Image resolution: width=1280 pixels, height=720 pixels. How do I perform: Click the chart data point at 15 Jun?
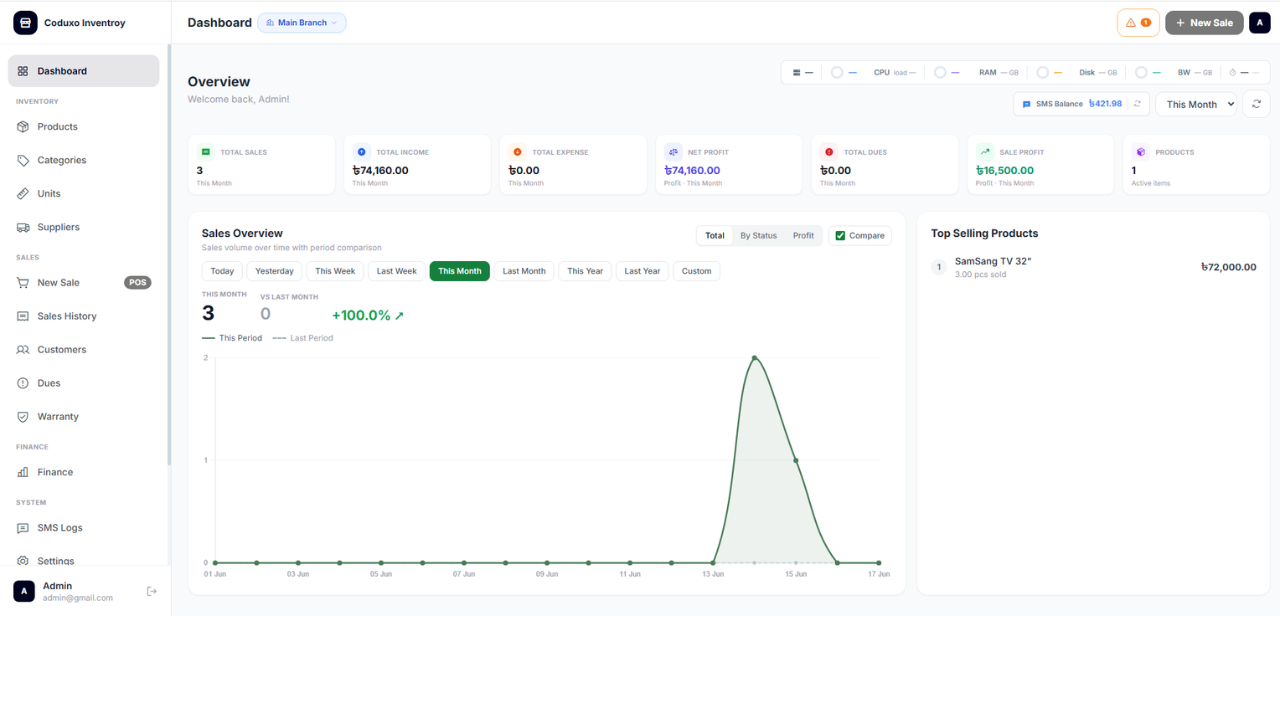[x=796, y=460]
